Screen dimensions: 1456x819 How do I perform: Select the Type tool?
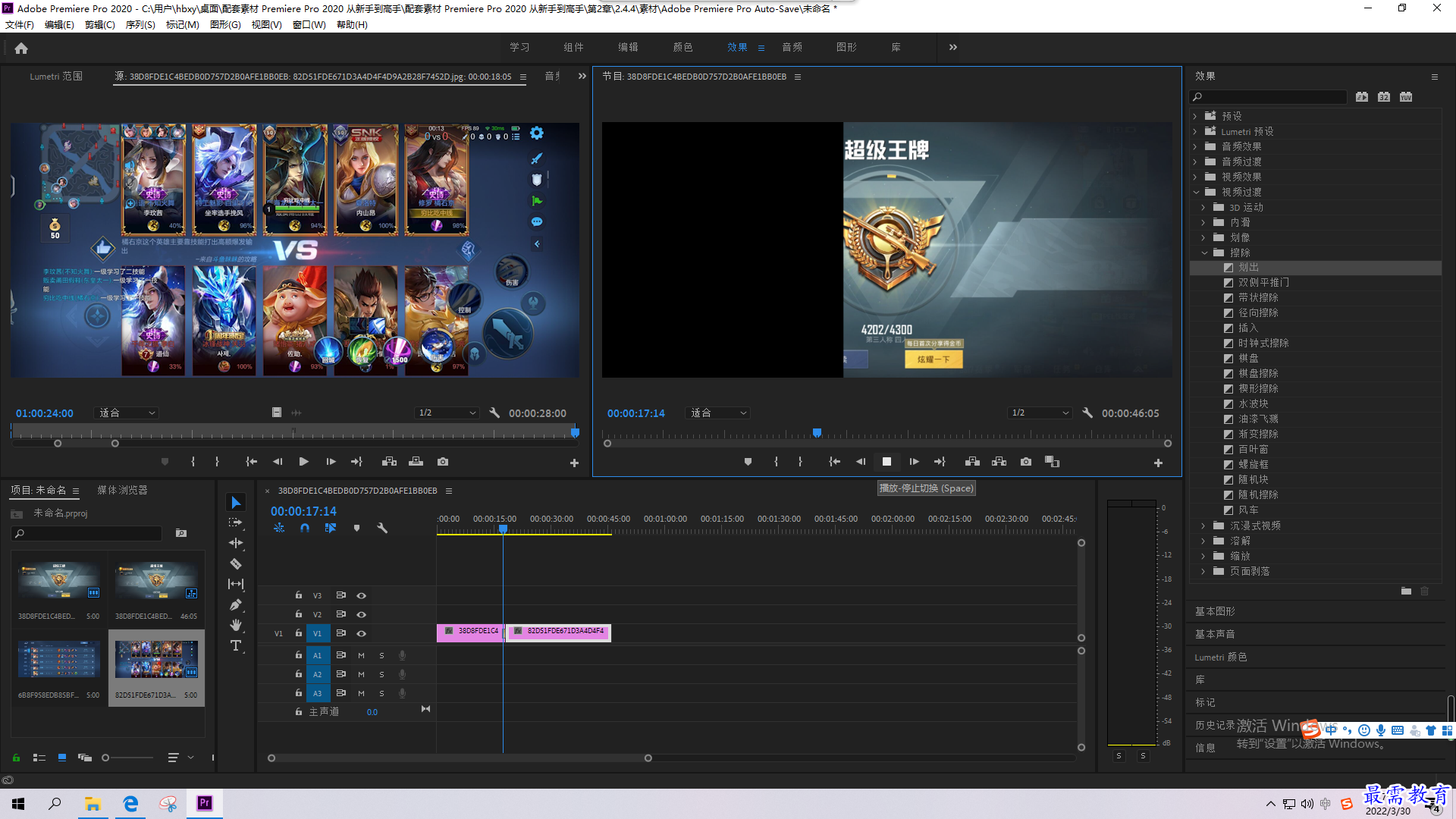coord(236,645)
